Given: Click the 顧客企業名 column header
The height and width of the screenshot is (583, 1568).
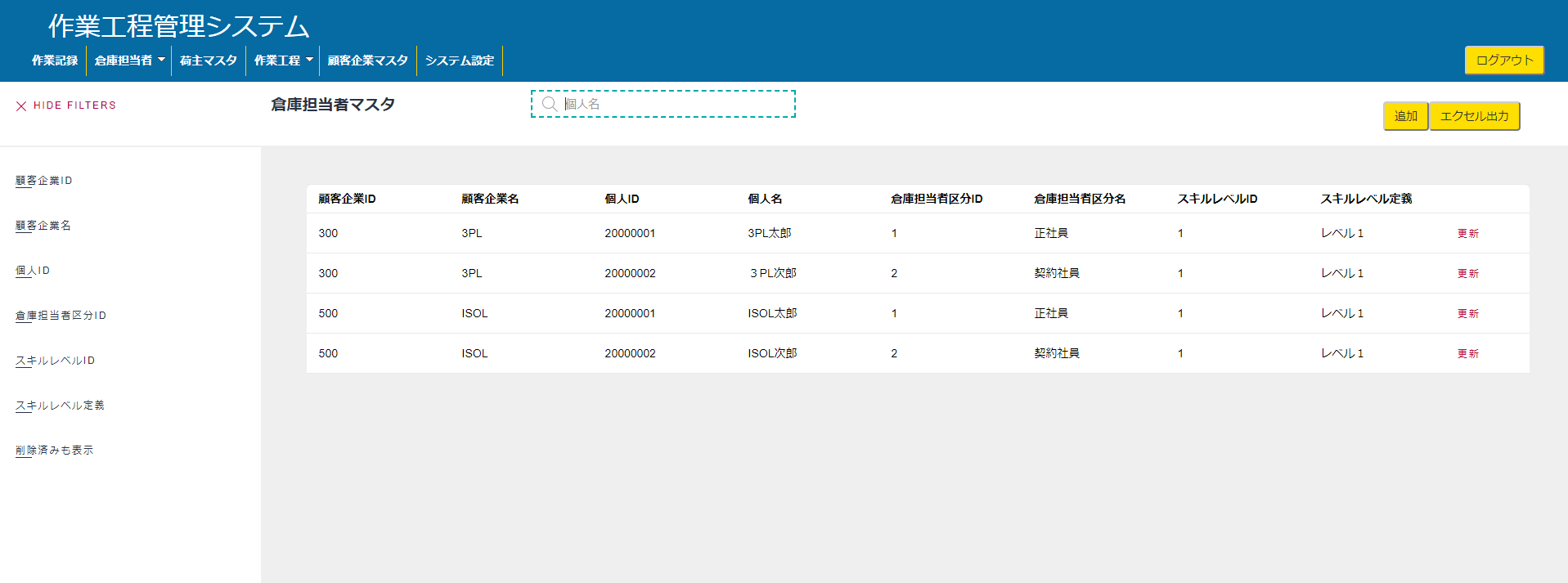Looking at the screenshot, I should coord(490,199).
